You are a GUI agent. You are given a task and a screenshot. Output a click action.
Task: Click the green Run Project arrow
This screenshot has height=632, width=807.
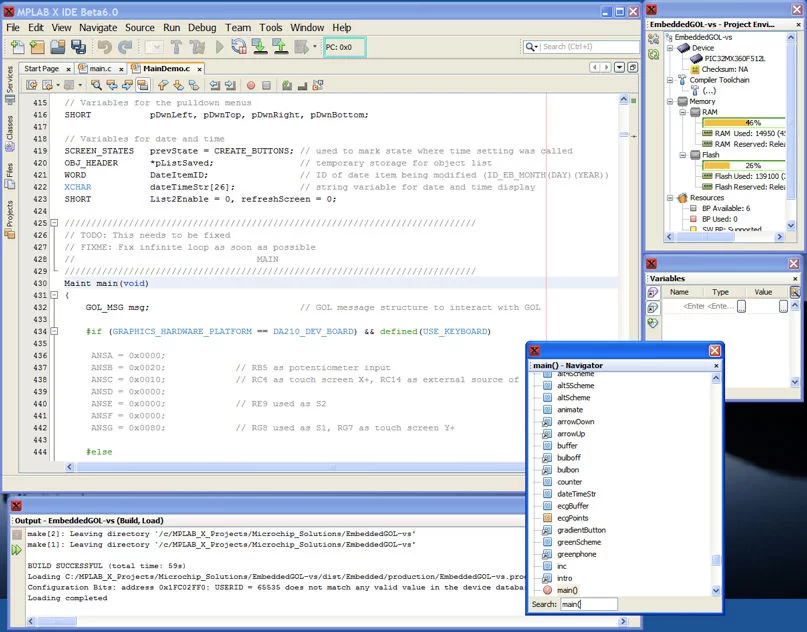tap(220, 47)
